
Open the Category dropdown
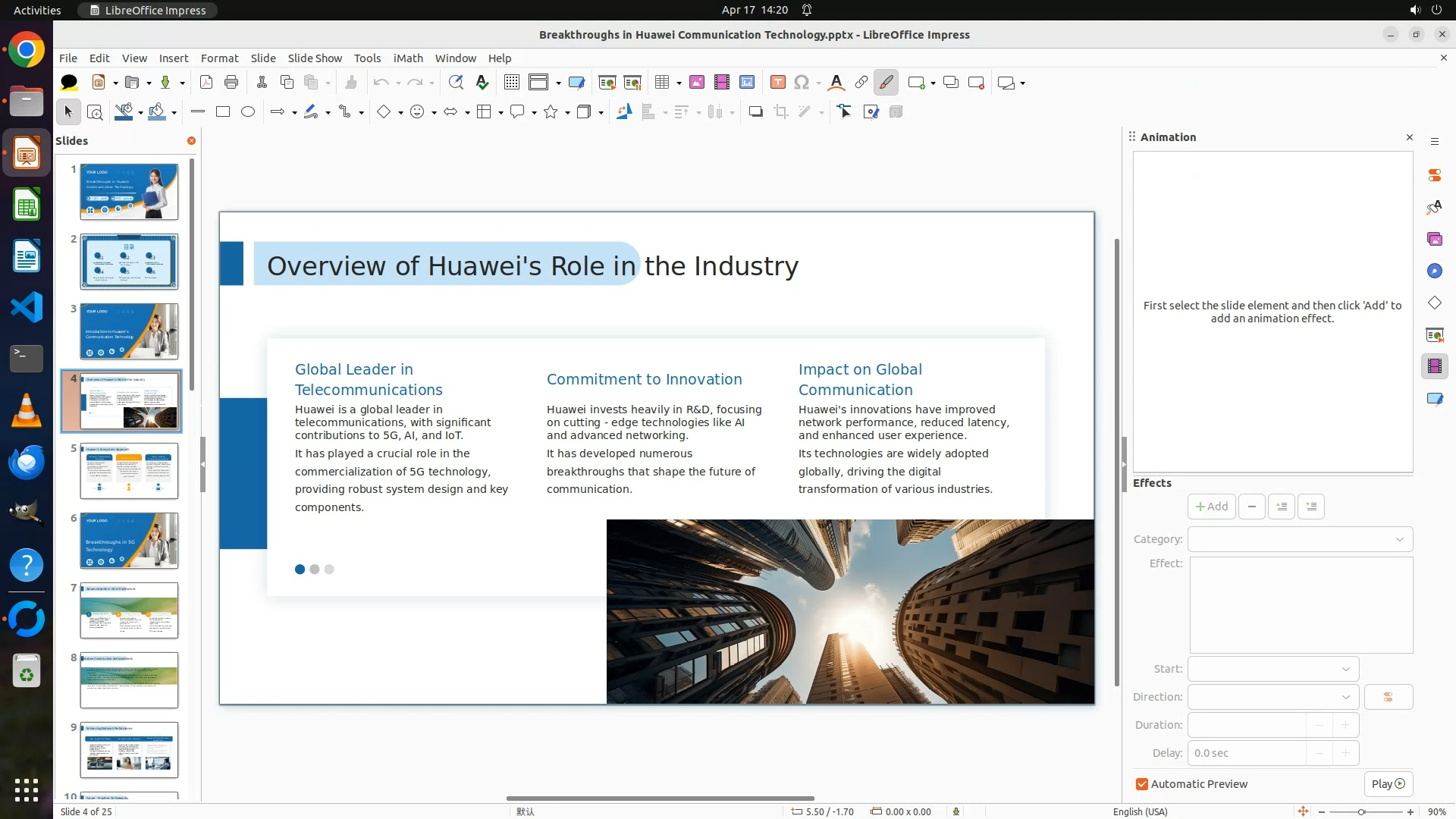click(1300, 539)
